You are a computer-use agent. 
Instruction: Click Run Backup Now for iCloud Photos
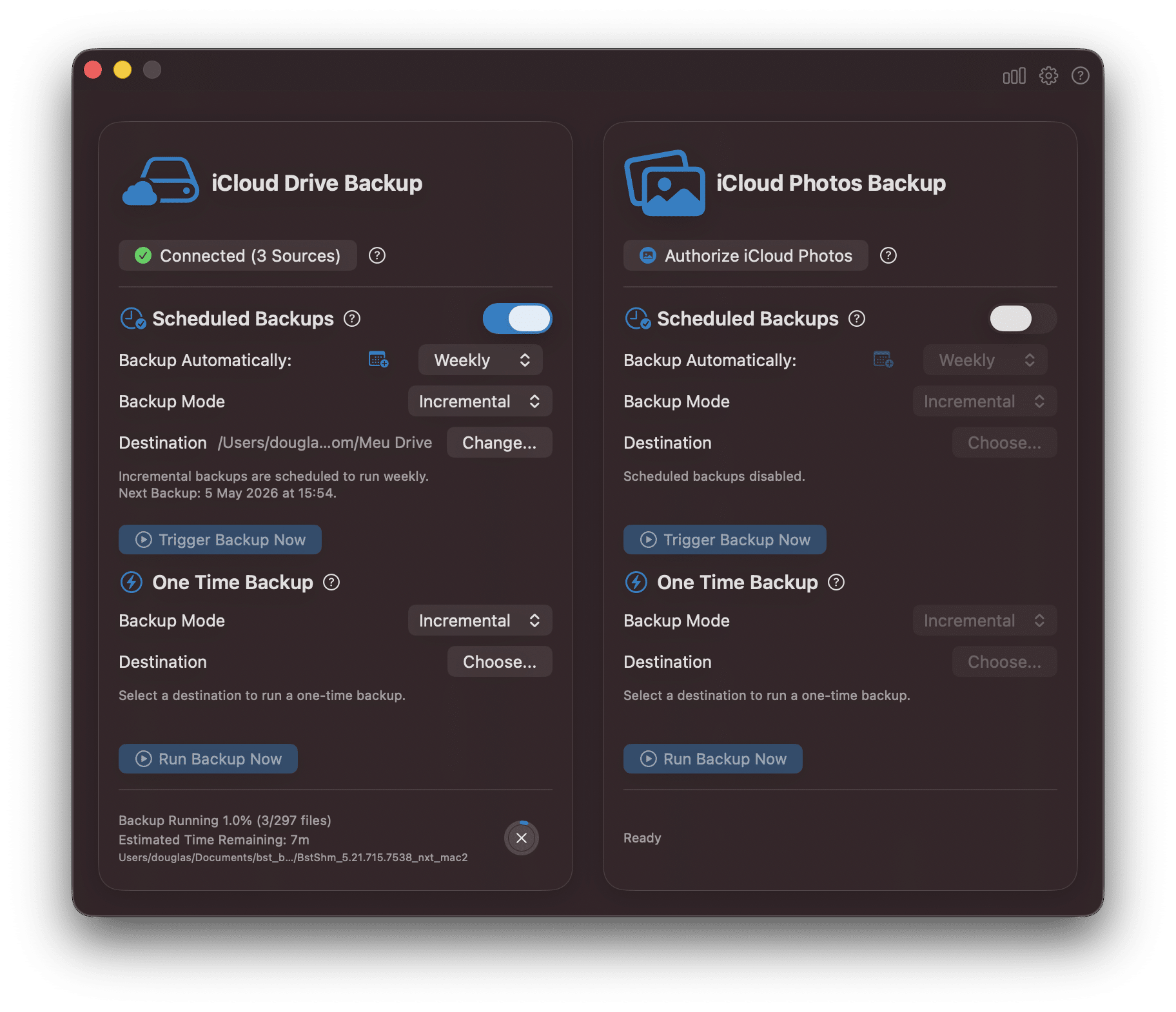point(713,759)
